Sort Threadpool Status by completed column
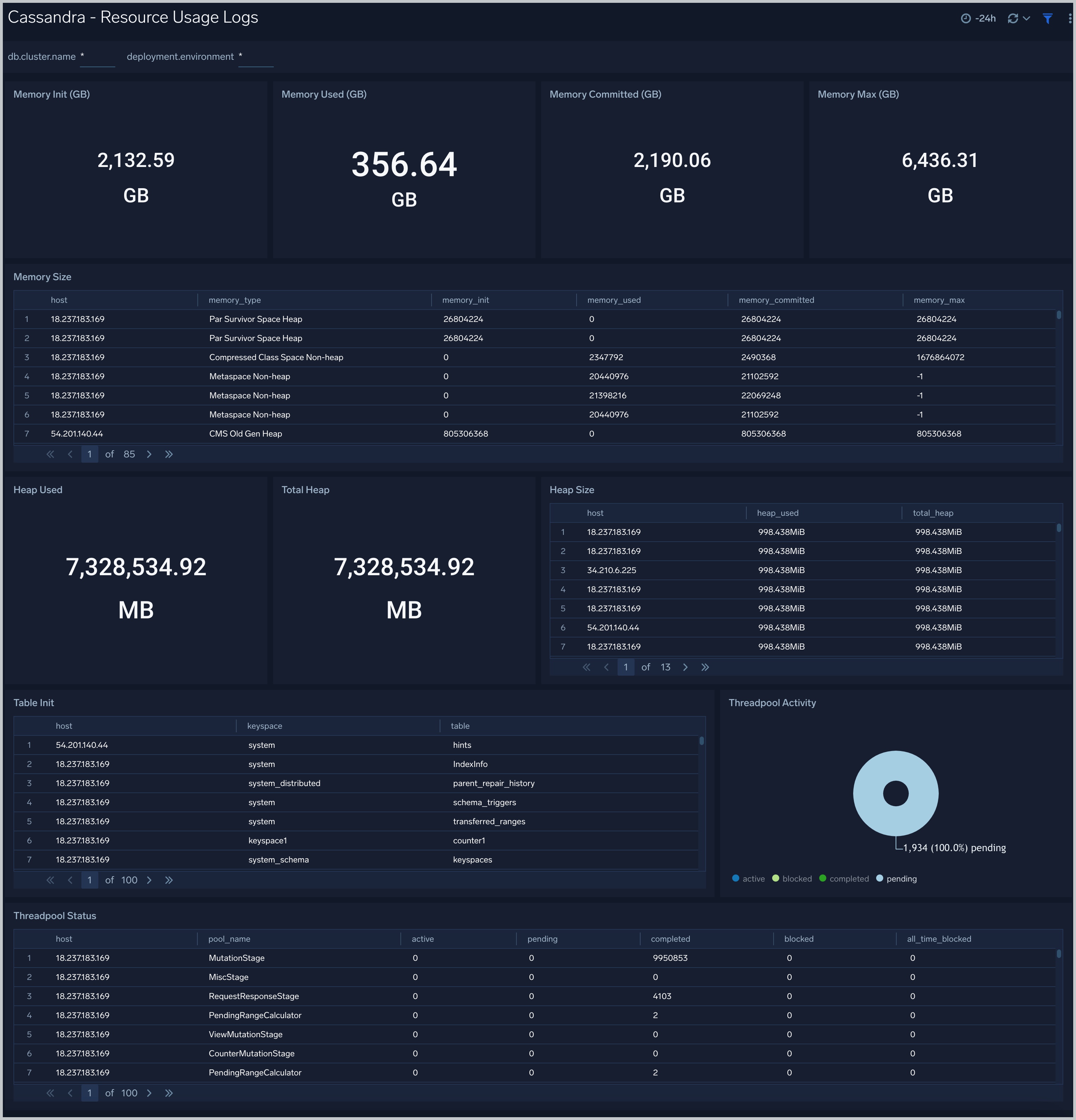 click(670, 939)
